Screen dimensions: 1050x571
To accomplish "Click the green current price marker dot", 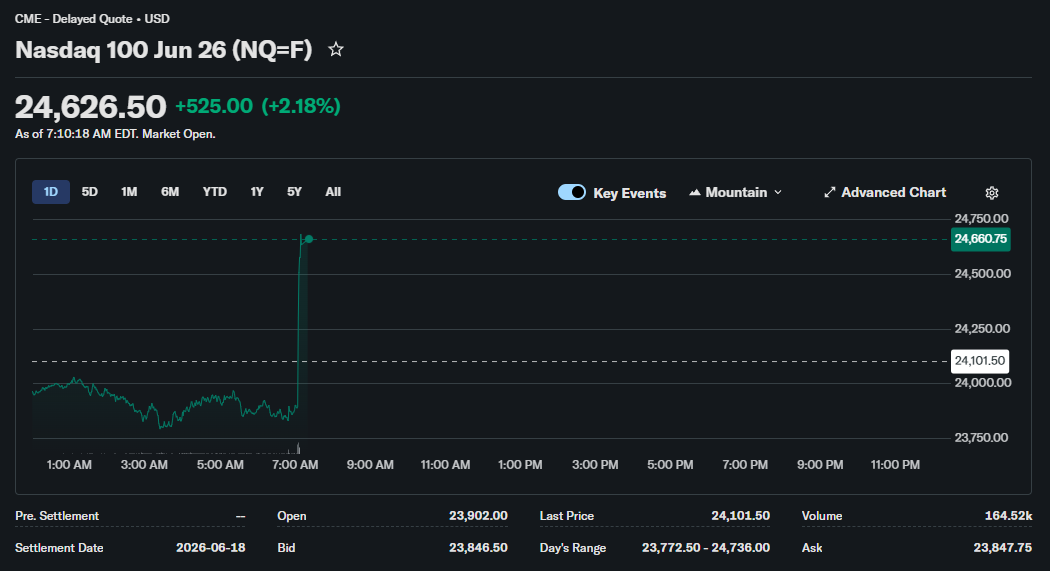I will 309,239.
